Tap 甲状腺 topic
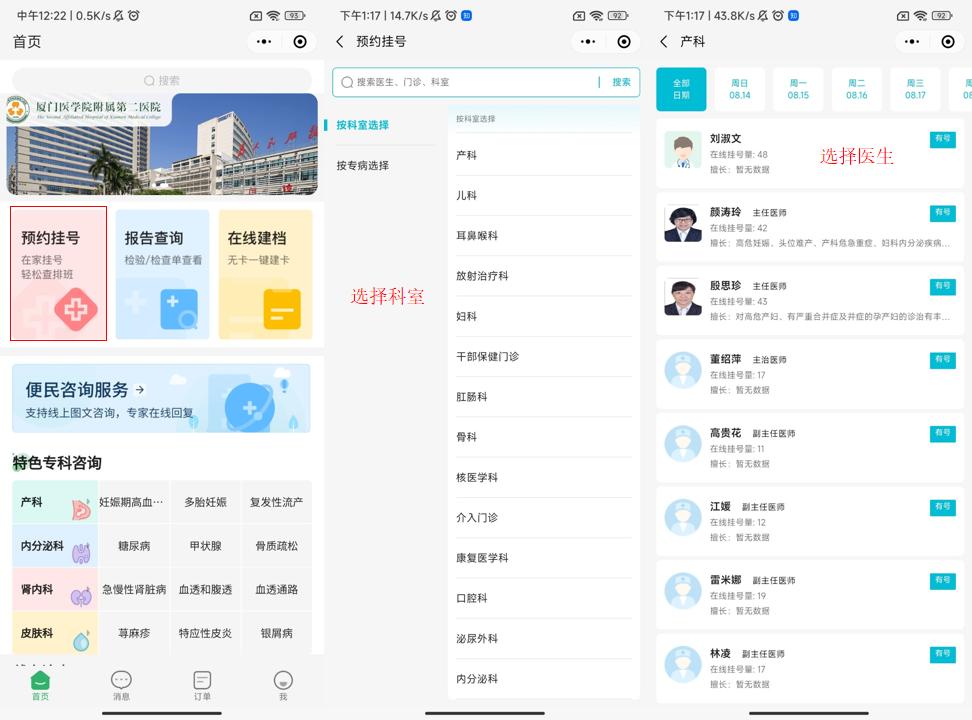 [x=205, y=546]
